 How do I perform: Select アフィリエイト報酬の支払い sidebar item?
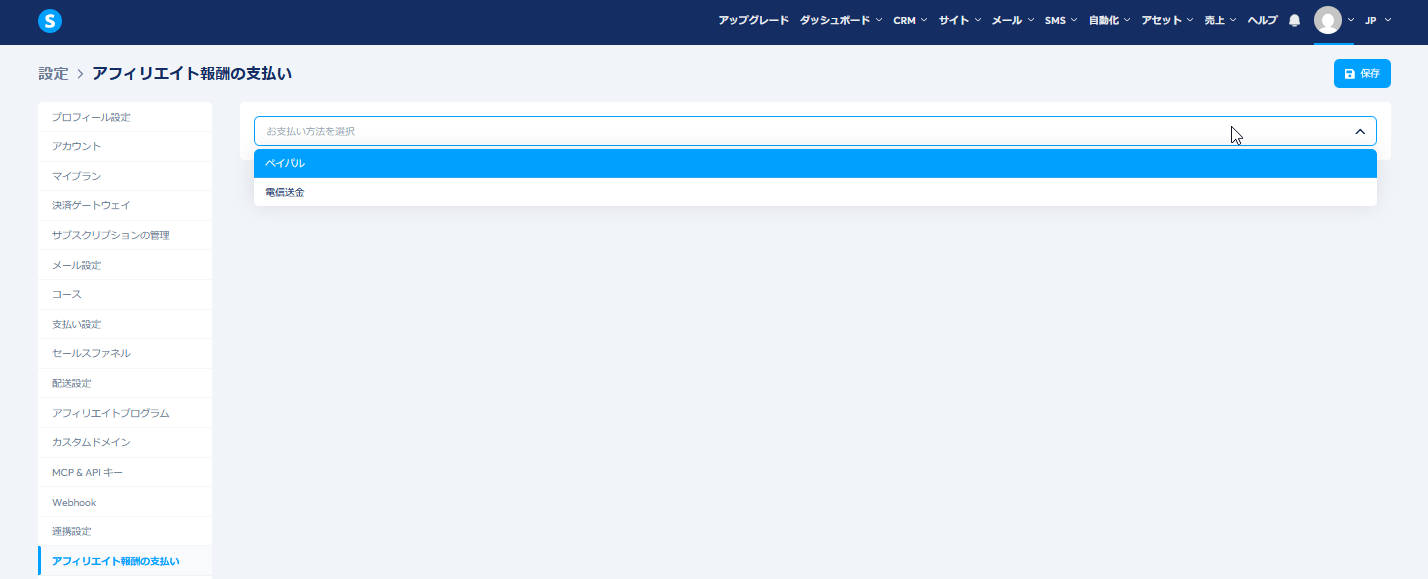(125, 561)
